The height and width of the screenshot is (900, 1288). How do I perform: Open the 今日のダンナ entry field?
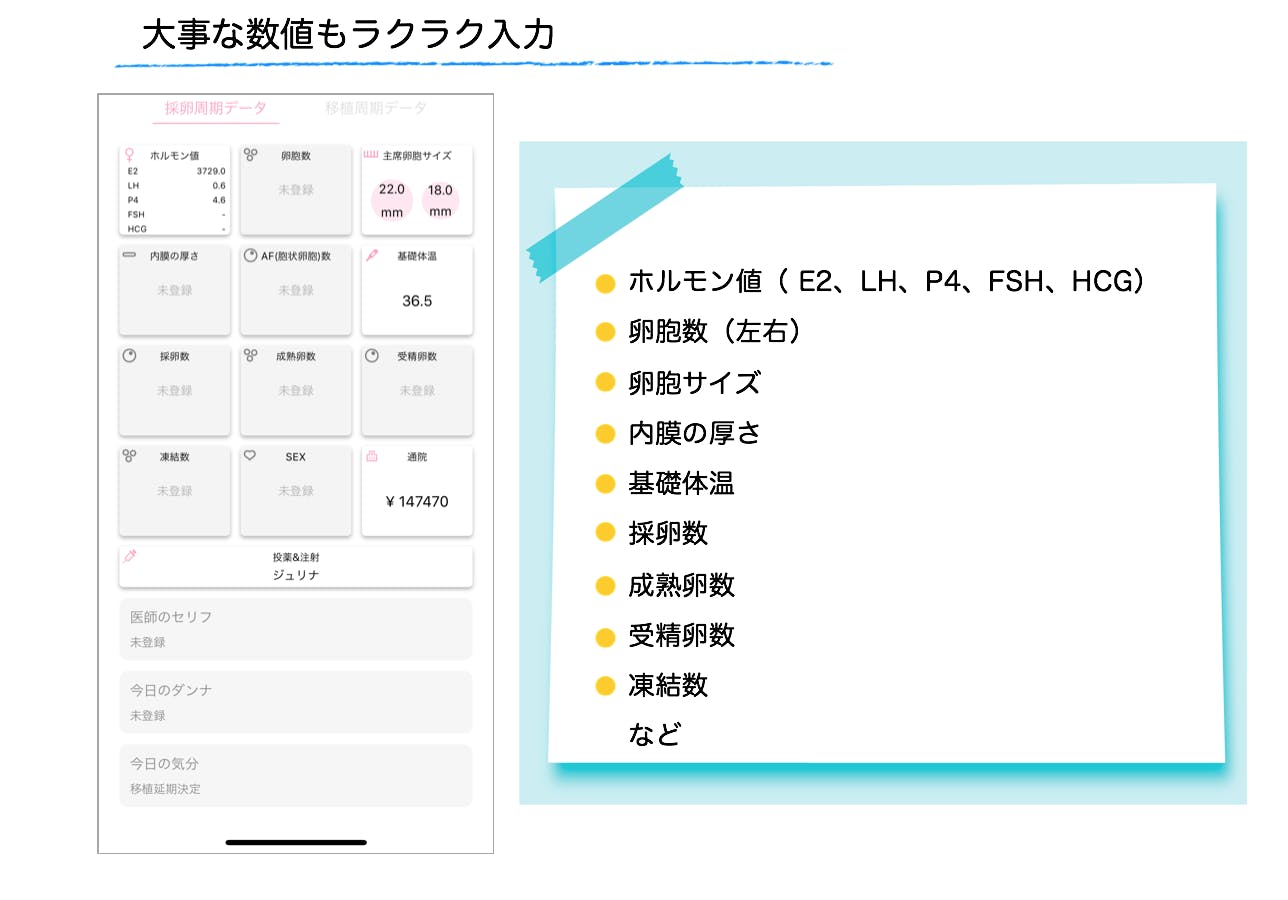(296, 702)
